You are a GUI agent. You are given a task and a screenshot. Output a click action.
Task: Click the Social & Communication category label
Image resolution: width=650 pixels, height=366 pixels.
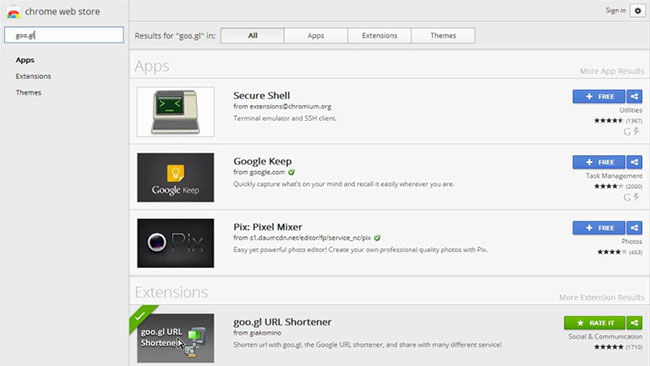pyautogui.click(x=605, y=337)
